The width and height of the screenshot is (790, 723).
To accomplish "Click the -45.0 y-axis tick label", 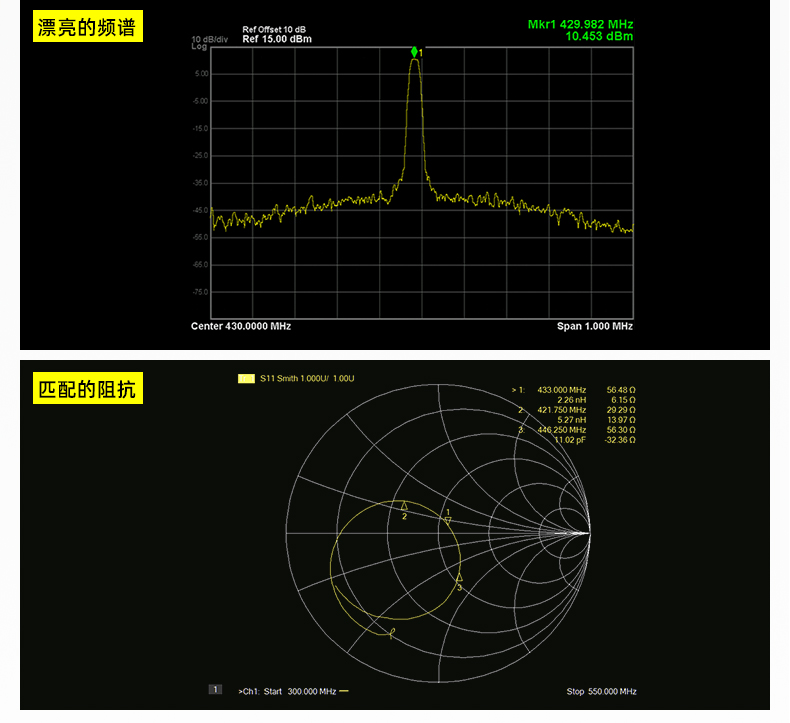I will (200, 210).
